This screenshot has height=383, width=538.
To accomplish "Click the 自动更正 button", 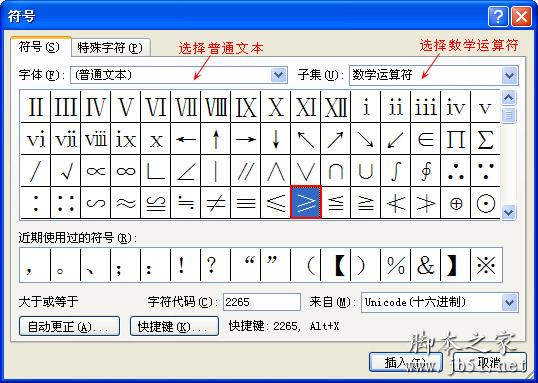I will click(69, 326).
